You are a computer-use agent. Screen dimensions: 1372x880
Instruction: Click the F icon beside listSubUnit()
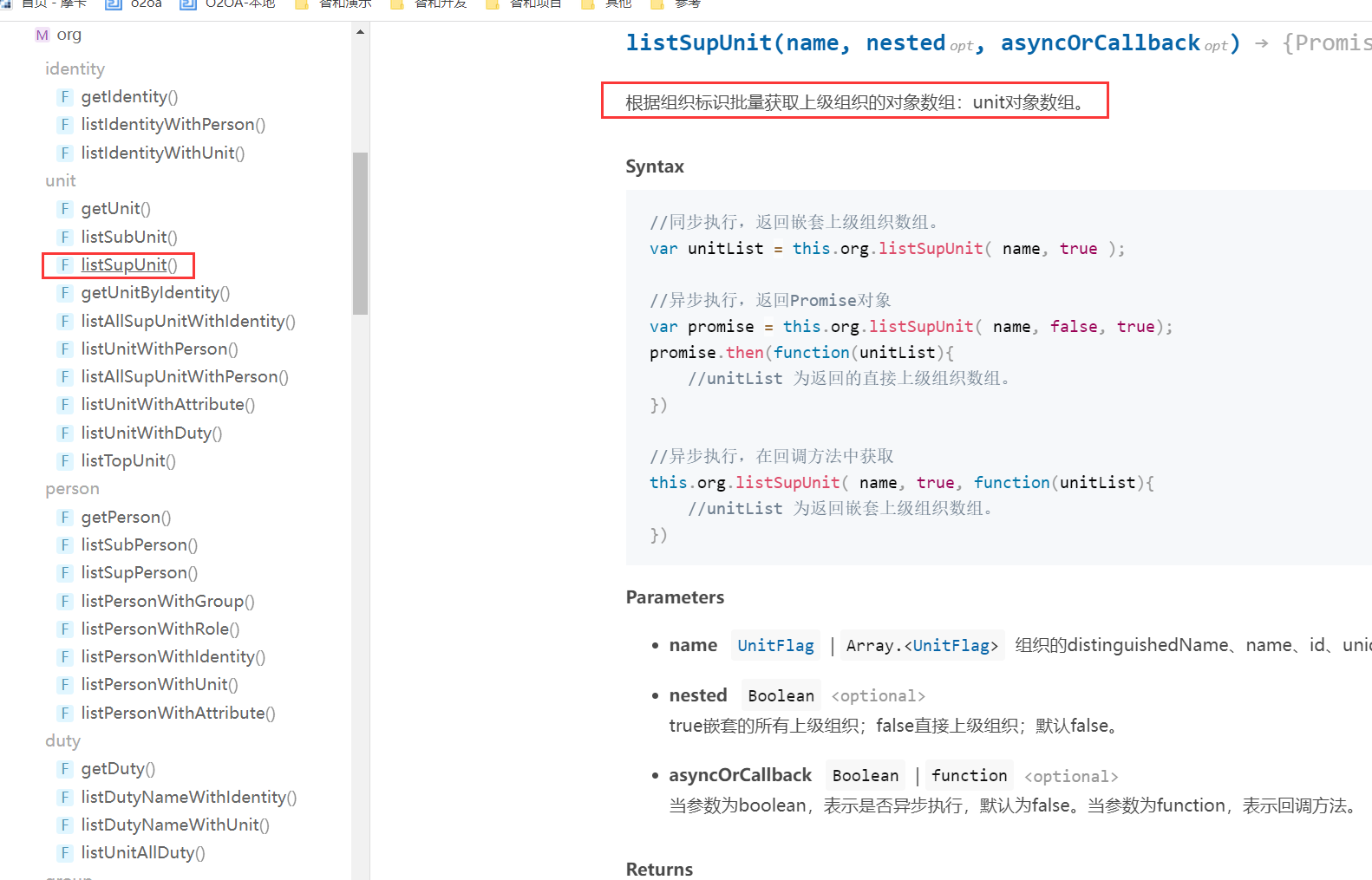point(65,238)
